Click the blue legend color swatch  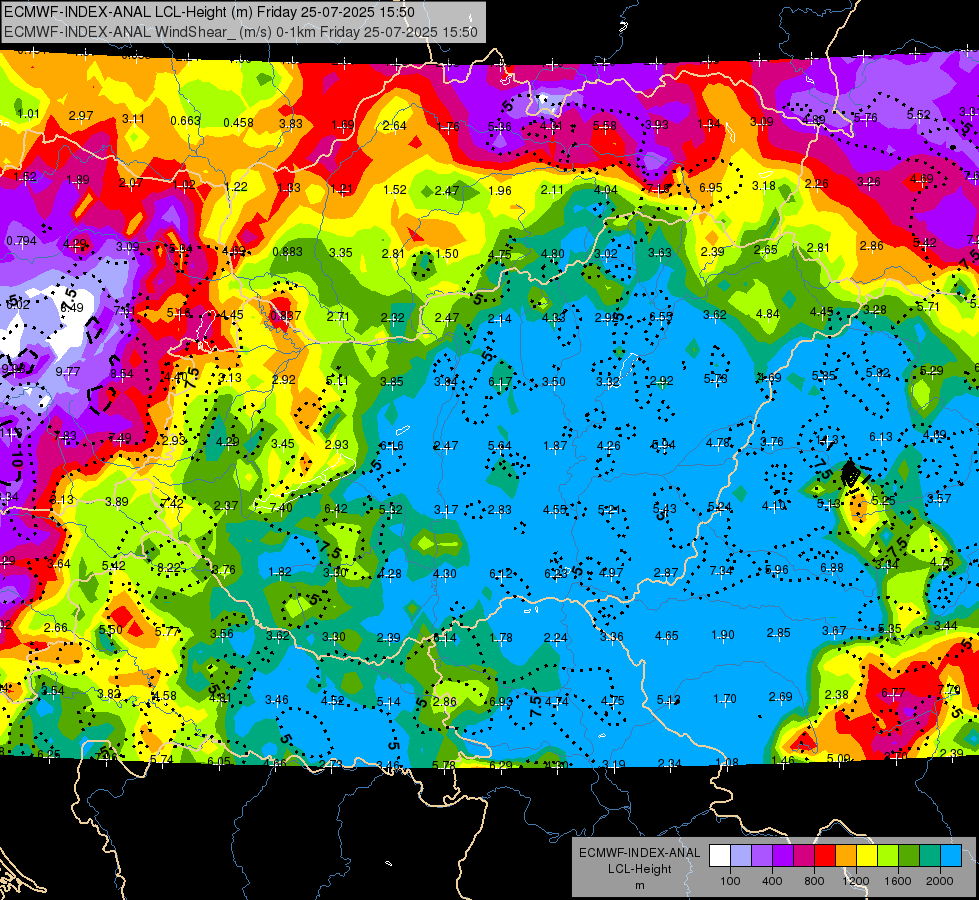(951, 856)
